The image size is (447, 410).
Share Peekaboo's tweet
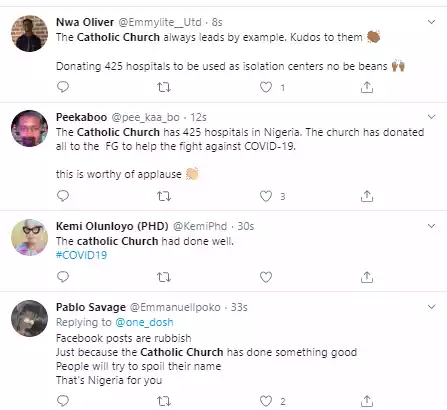click(x=367, y=196)
